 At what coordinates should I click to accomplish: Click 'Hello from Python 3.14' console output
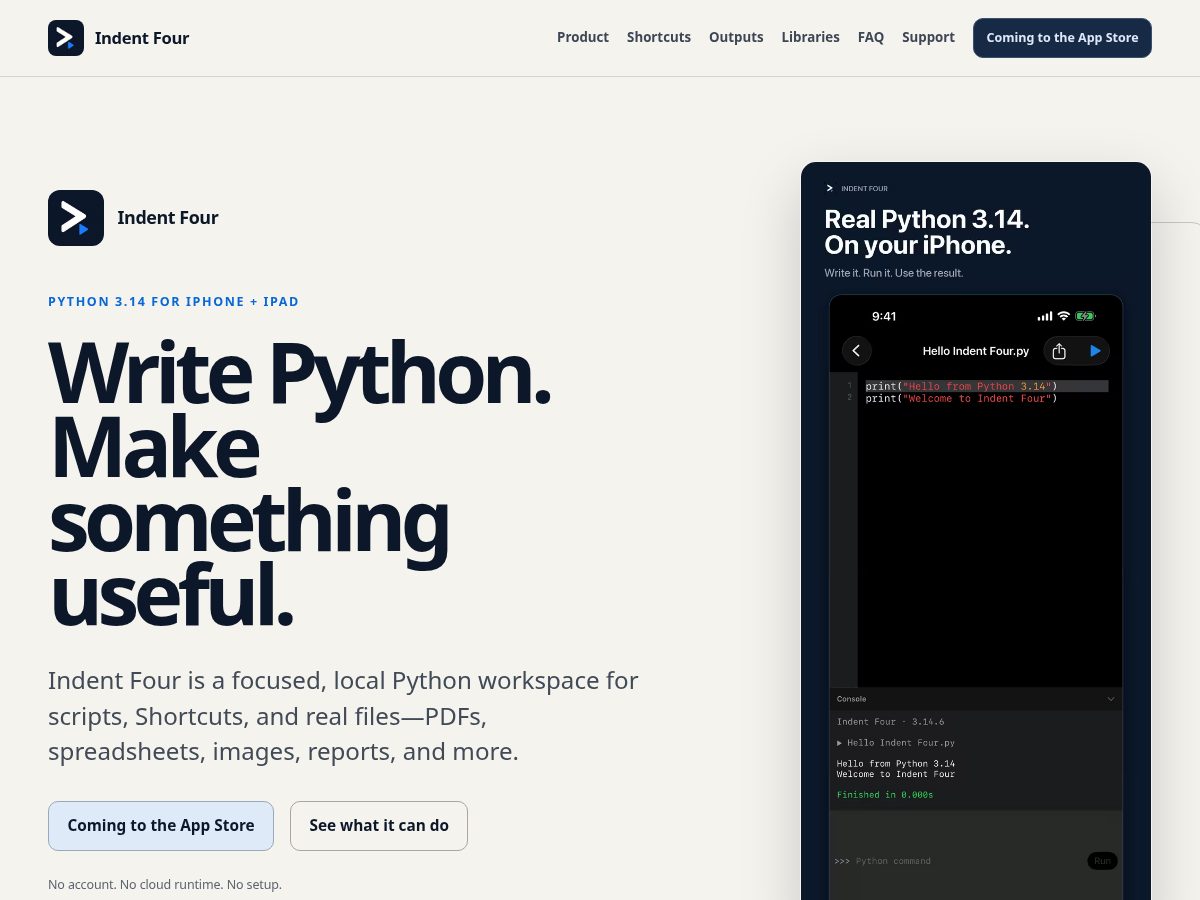(896, 764)
